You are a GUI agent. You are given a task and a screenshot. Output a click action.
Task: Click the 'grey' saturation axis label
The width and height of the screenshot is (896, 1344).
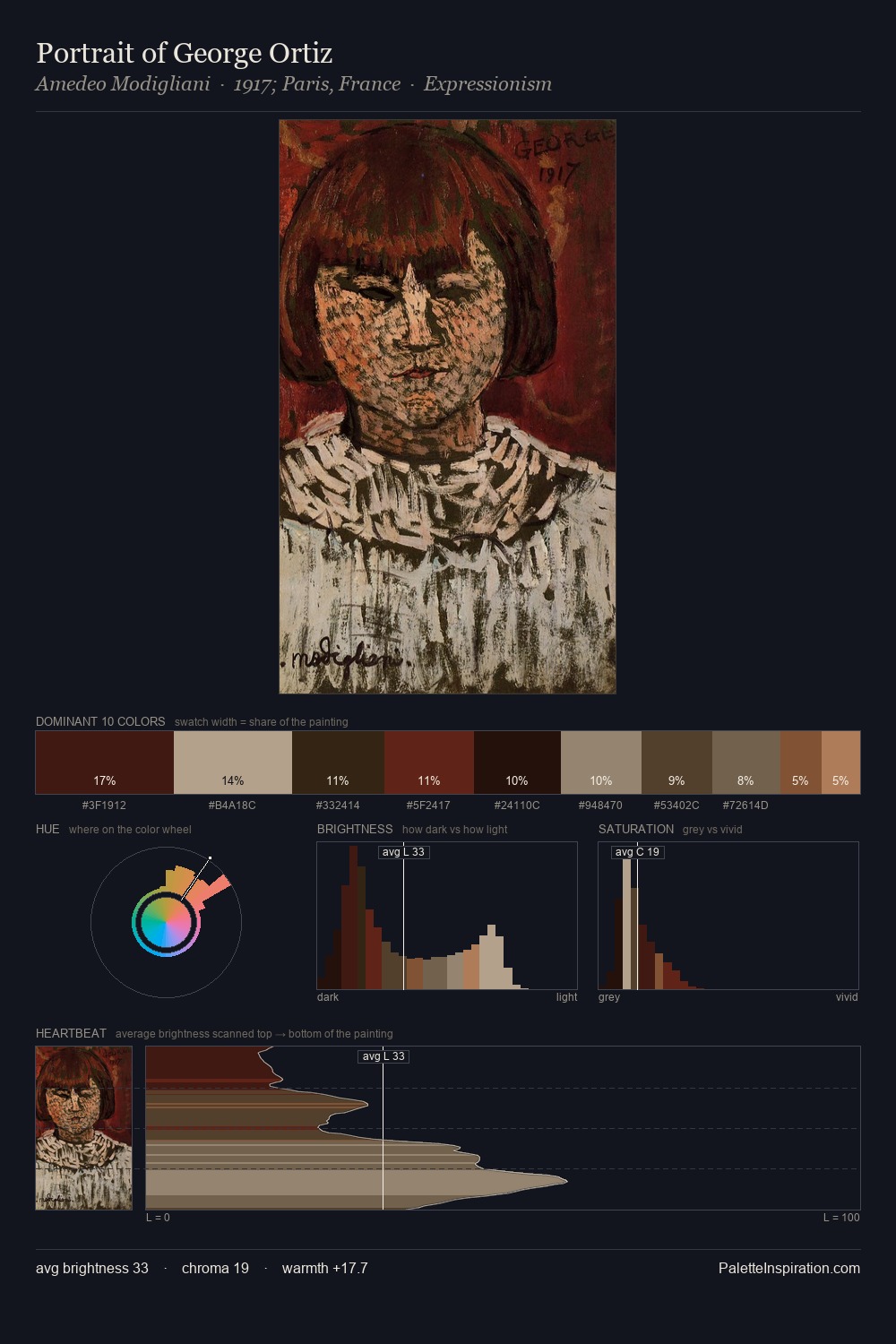pos(609,997)
